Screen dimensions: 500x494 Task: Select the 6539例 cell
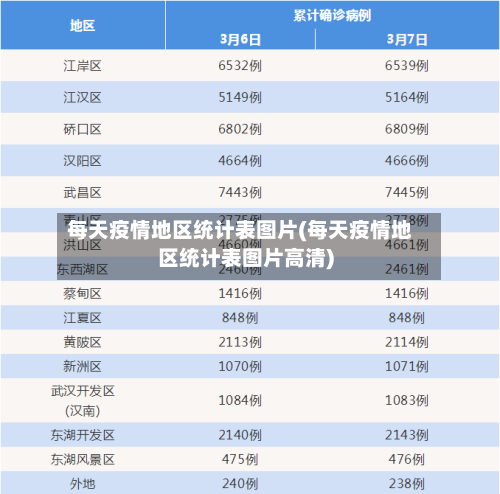tap(407, 65)
